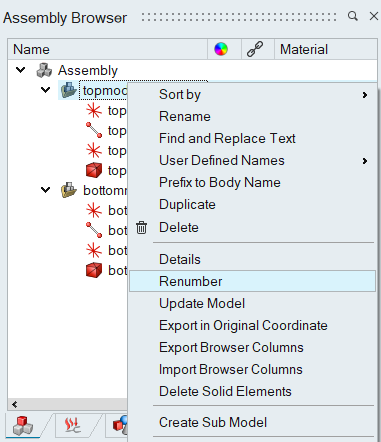
Task: Click the horizontal scrollbar left arrow
Action: click(14, 405)
